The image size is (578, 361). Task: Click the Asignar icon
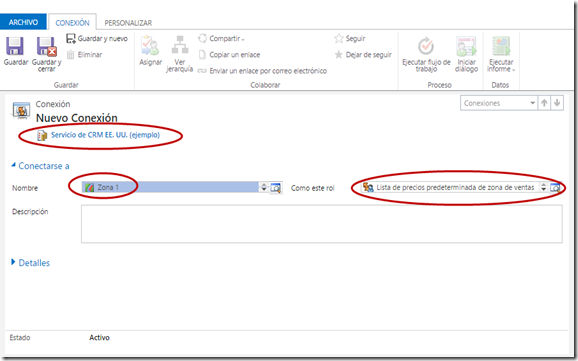point(150,46)
